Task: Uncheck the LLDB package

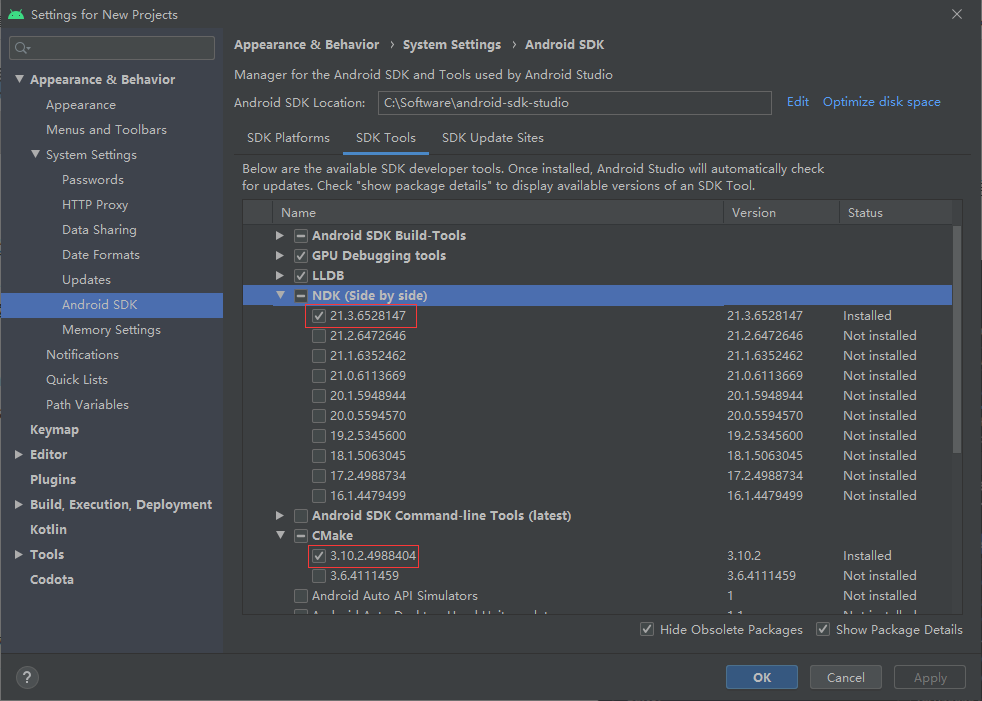Action: pyautogui.click(x=301, y=275)
